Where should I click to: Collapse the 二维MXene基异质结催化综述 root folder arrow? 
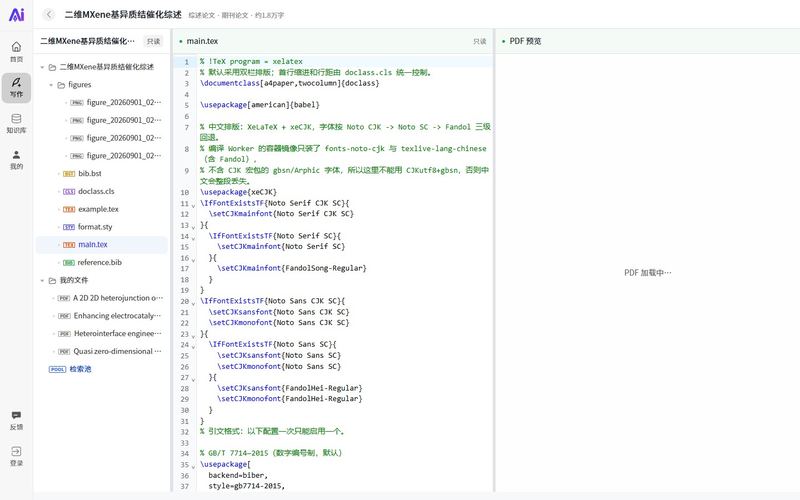click(42, 67)
